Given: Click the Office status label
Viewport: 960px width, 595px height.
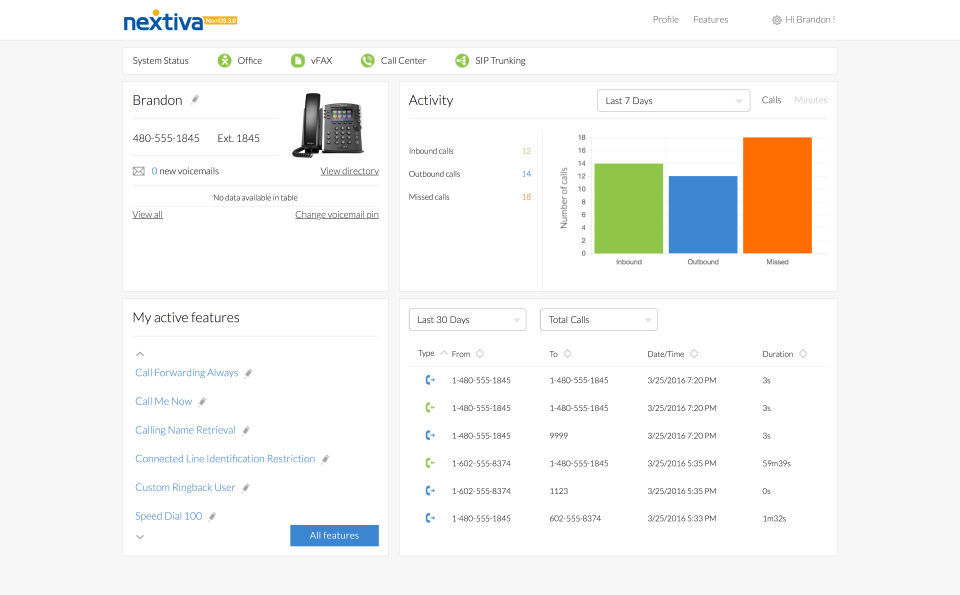Looking at the screenshot, I should click(250, 61).
